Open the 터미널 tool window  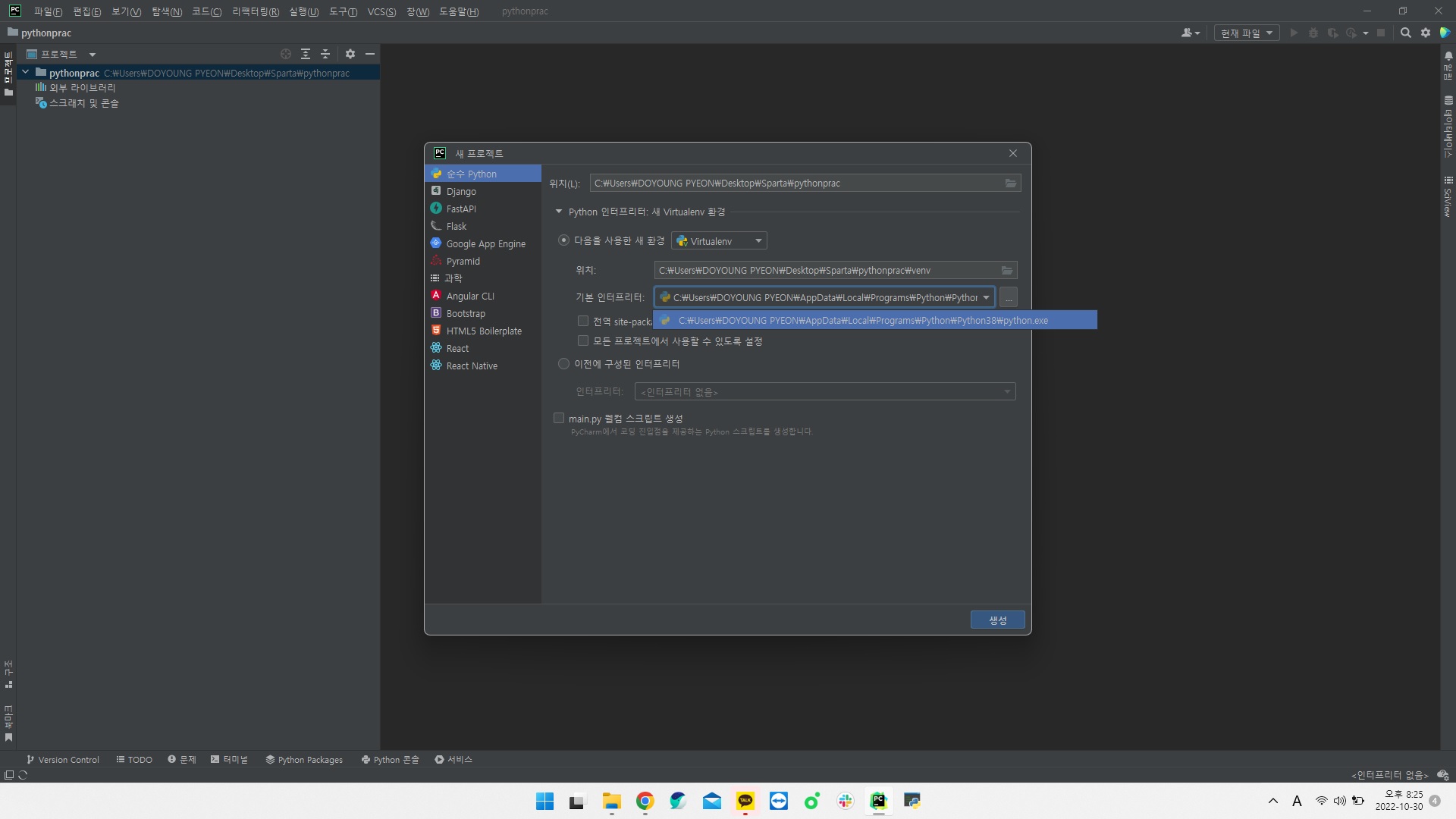[x=229, y=760]
